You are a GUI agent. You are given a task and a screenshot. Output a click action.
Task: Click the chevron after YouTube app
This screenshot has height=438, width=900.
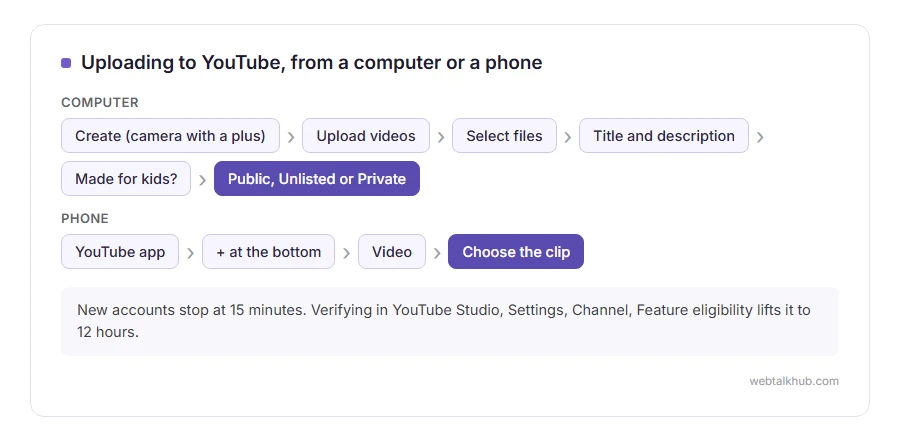(x=191, y=253)
